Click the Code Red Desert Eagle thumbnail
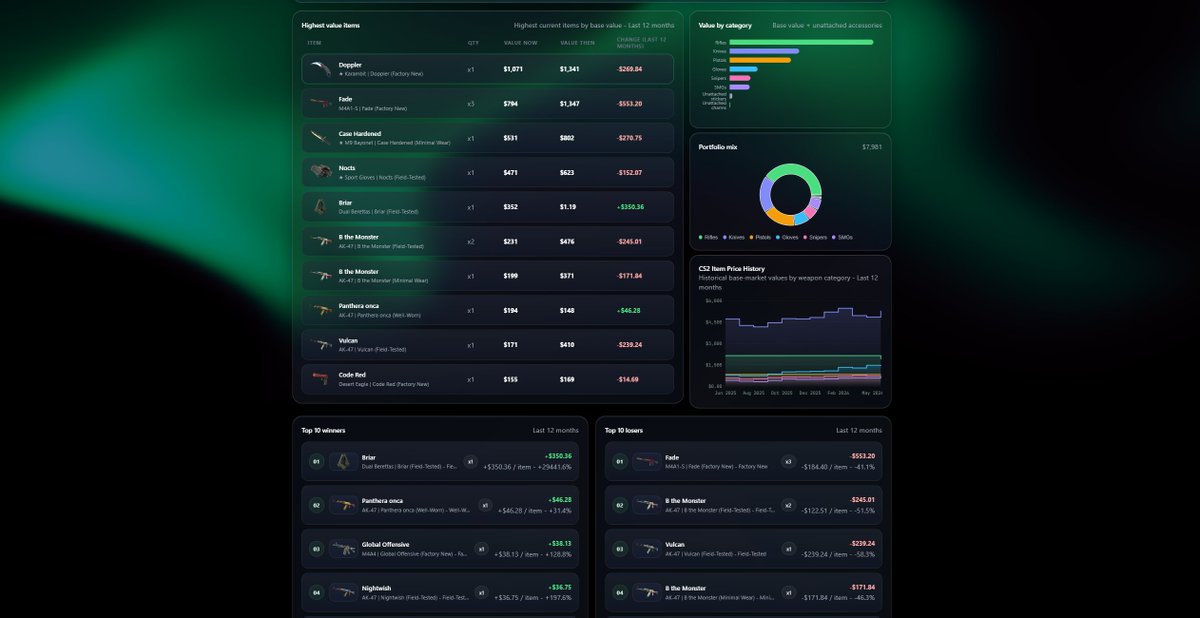The width and height of the screenshot is (1200, 618). pyautogui.click(x=320, y=379)
